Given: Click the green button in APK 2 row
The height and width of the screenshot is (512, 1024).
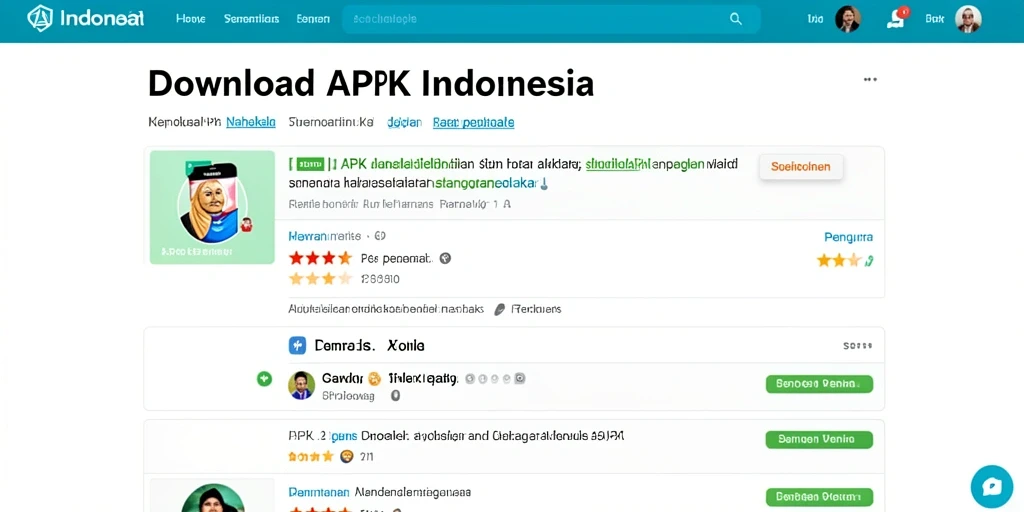Looking at the screenshot, I should (x=819, y=440).
